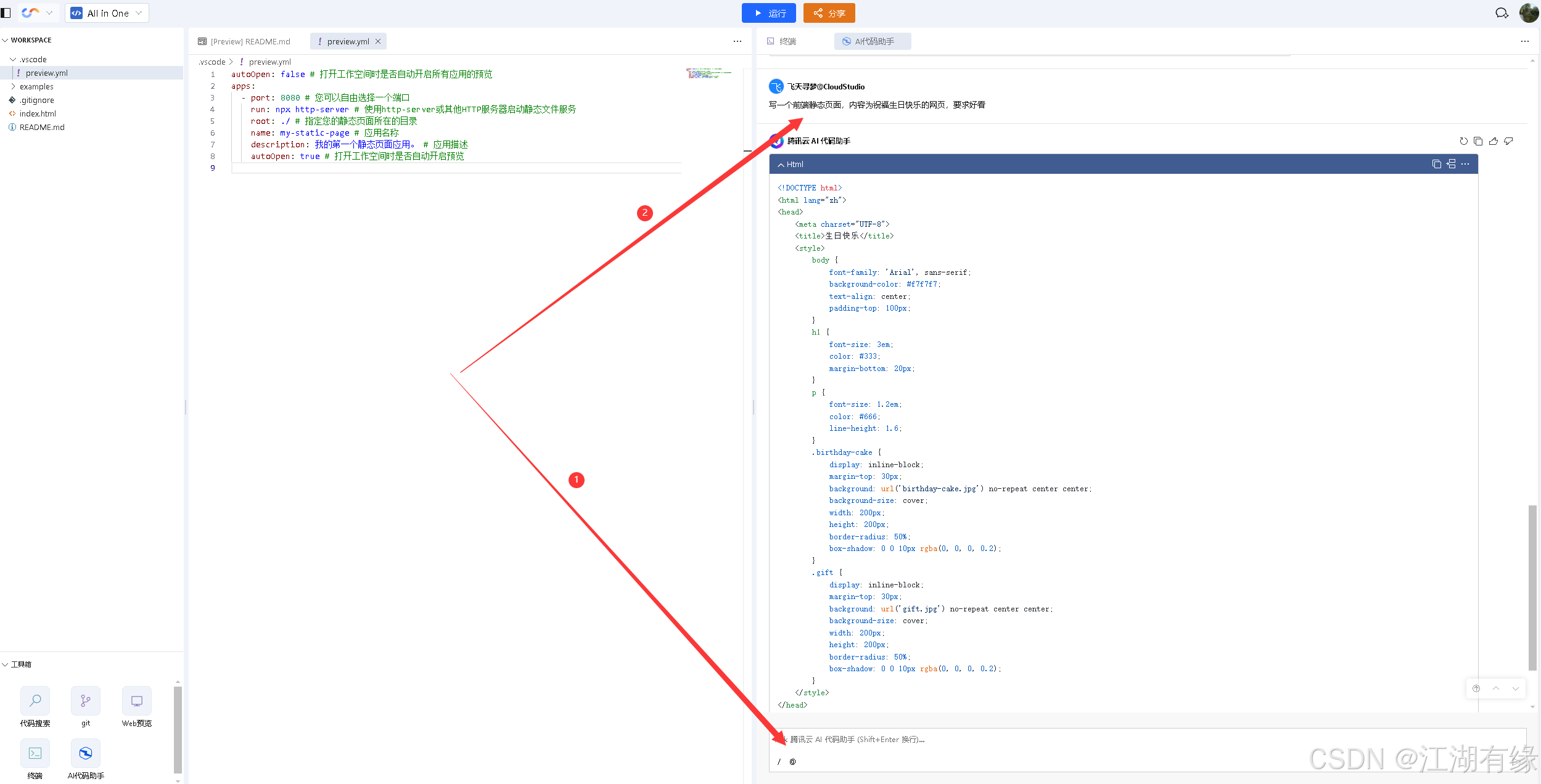Open the AI代码助手 toolbox icon
Image resolution: width=1541 pixels, height=784 pixels.
[x=86, y=753]
